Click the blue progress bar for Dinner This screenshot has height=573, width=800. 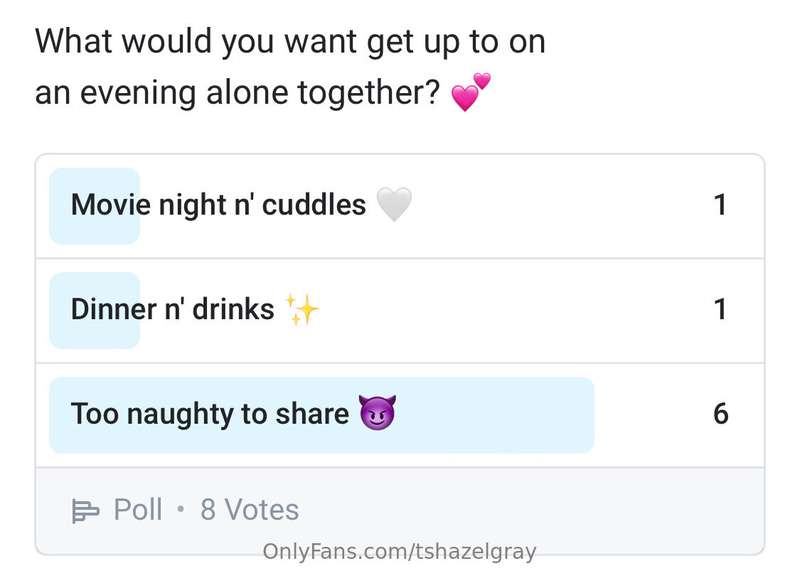94,310
